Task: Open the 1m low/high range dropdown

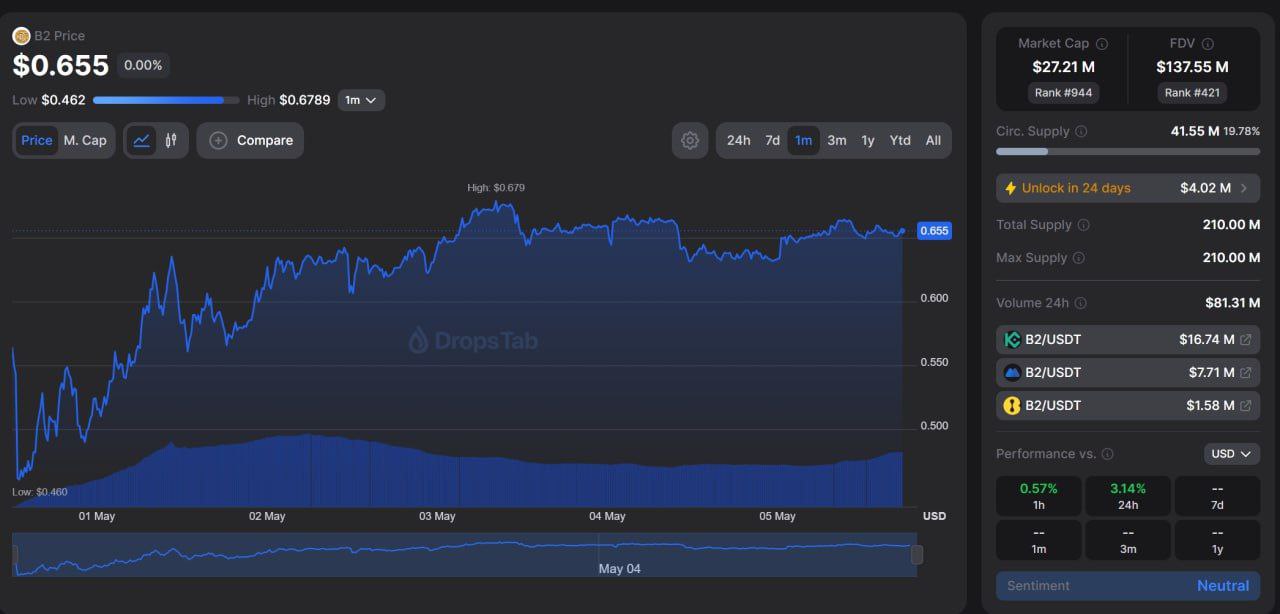Action: click(x=361, y=100)
